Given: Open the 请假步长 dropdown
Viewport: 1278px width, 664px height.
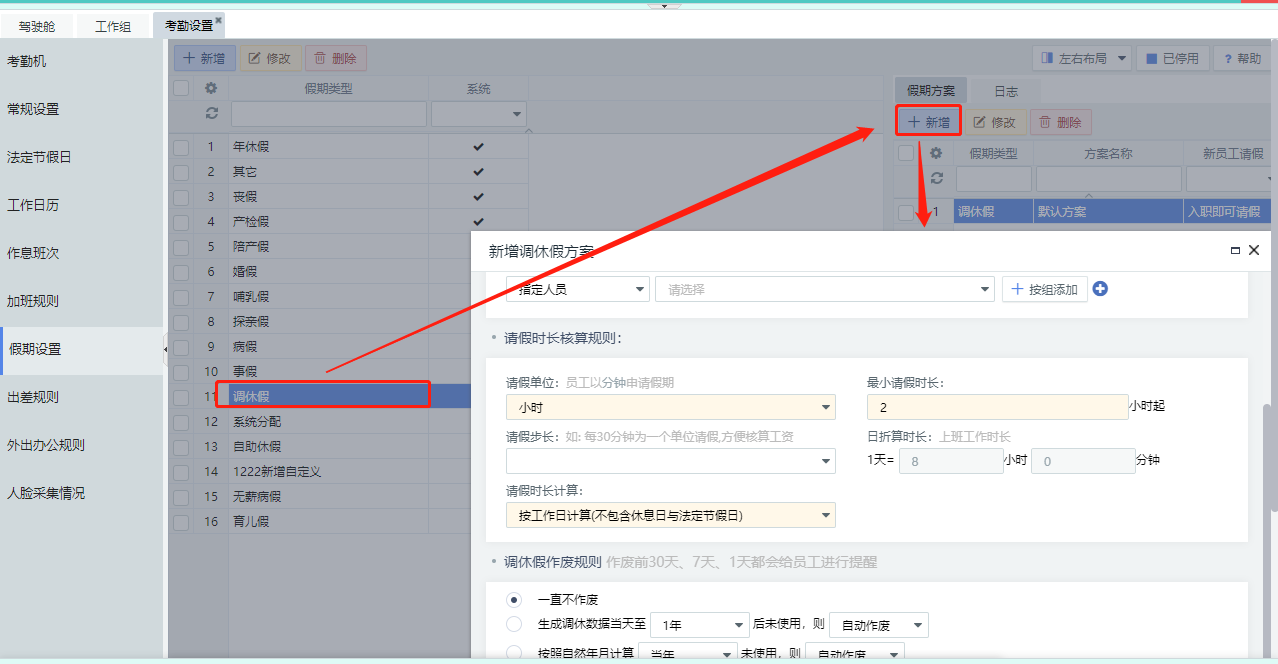Looking at the screenshot, I should point(671,461).
